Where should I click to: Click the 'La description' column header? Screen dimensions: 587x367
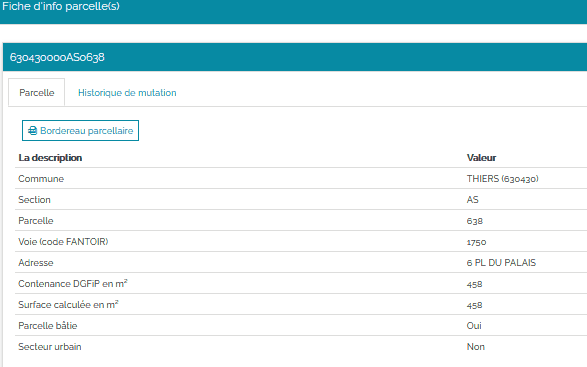point(50,158)
